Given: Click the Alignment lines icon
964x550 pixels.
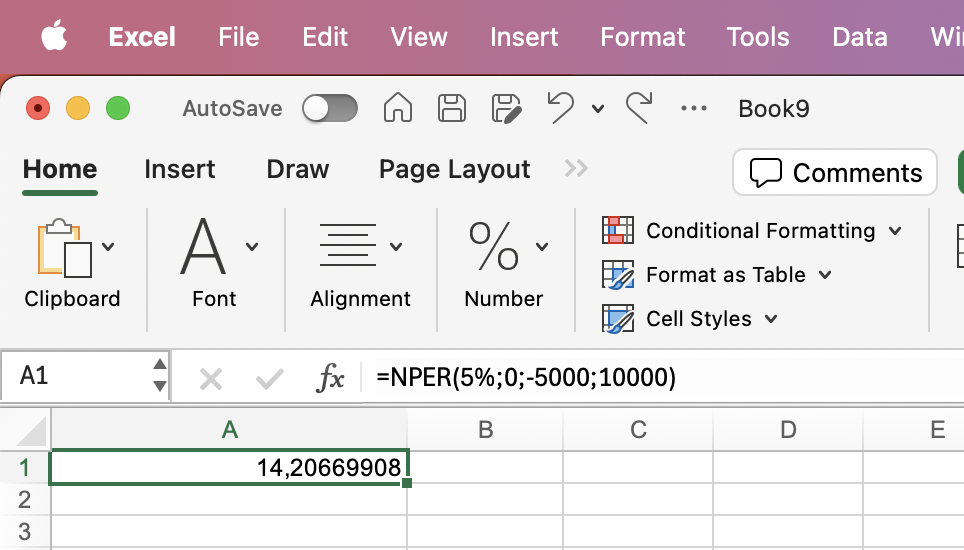Looking at the screenshot, I should (347, 245).
